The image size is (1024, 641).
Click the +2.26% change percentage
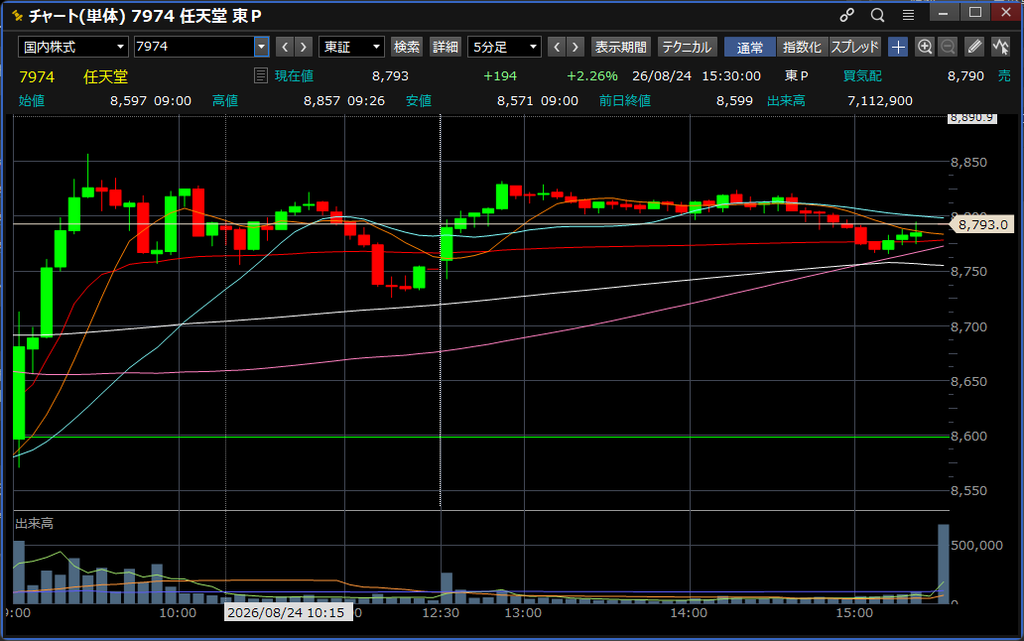pos(592,76)
